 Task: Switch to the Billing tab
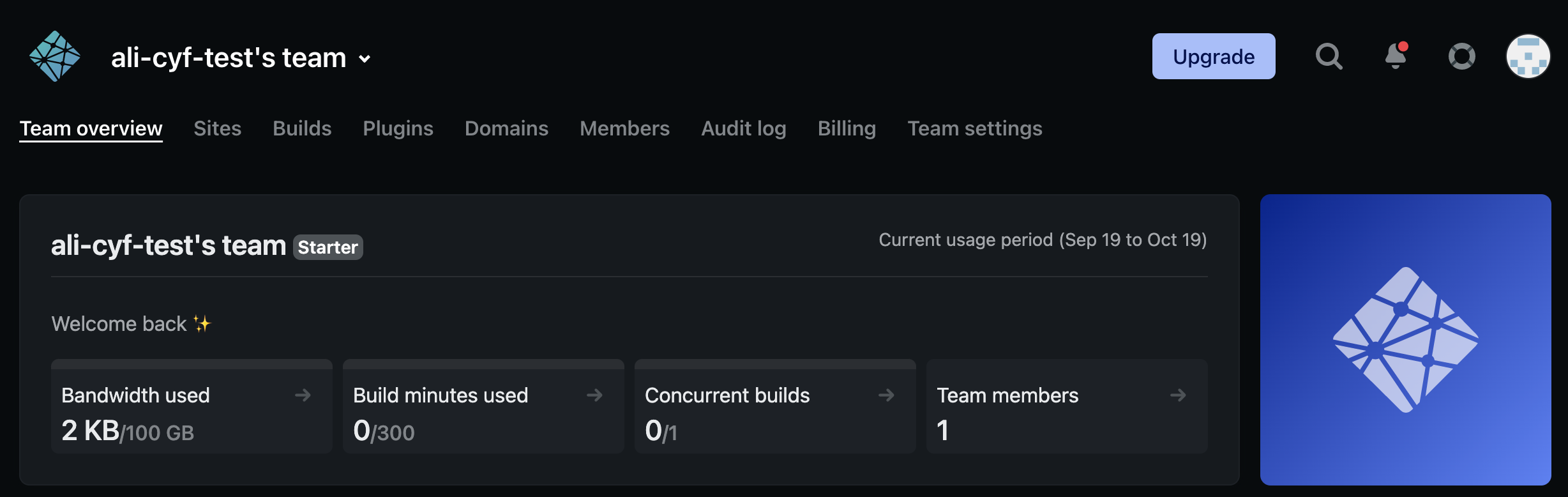[847, 128]
